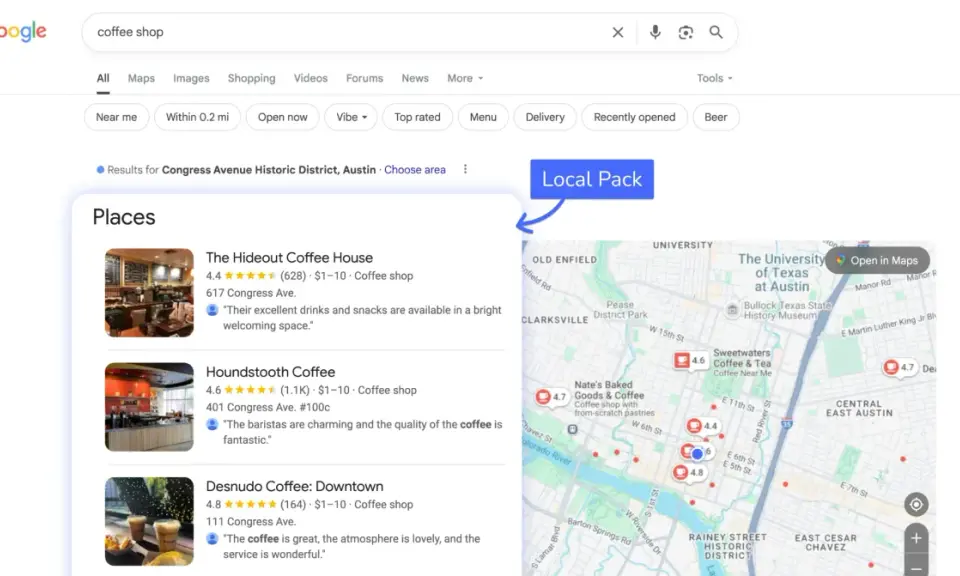
Task: Switch to the Maps tab
Action: tap(141, 78)
